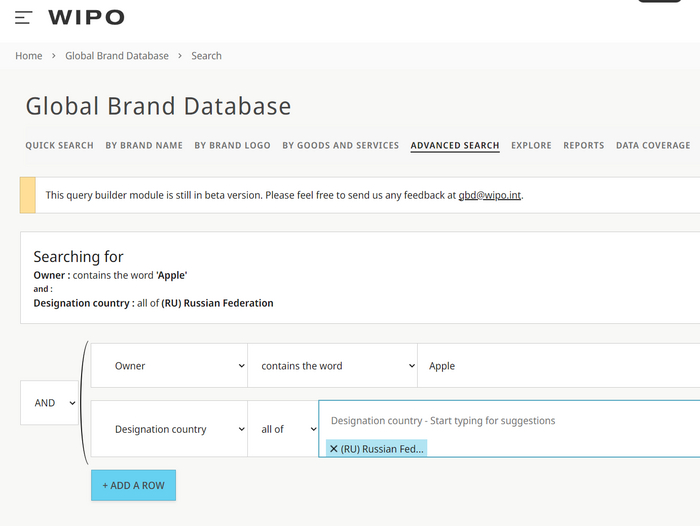The width and height of the screenshot is (700, 526).
Task: Open the hamburger navigation menu
Action: click(23, 18)
